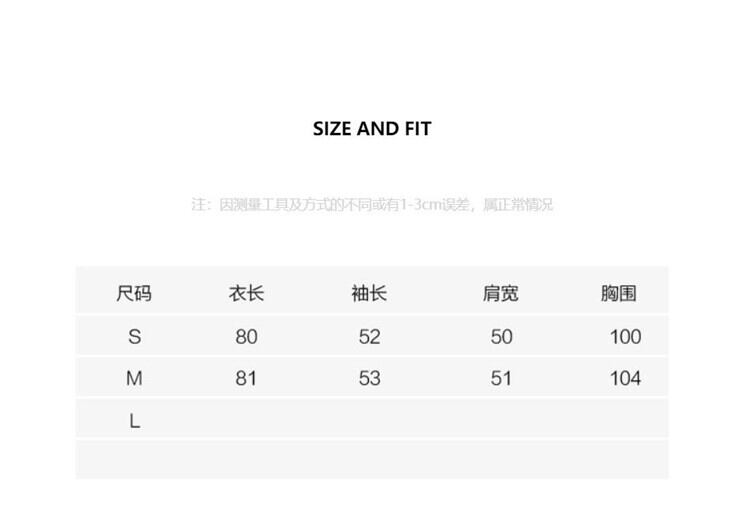The width and height of the screenshot is (750, 505).
Task: Click garment length value 80
Action: 246,337
